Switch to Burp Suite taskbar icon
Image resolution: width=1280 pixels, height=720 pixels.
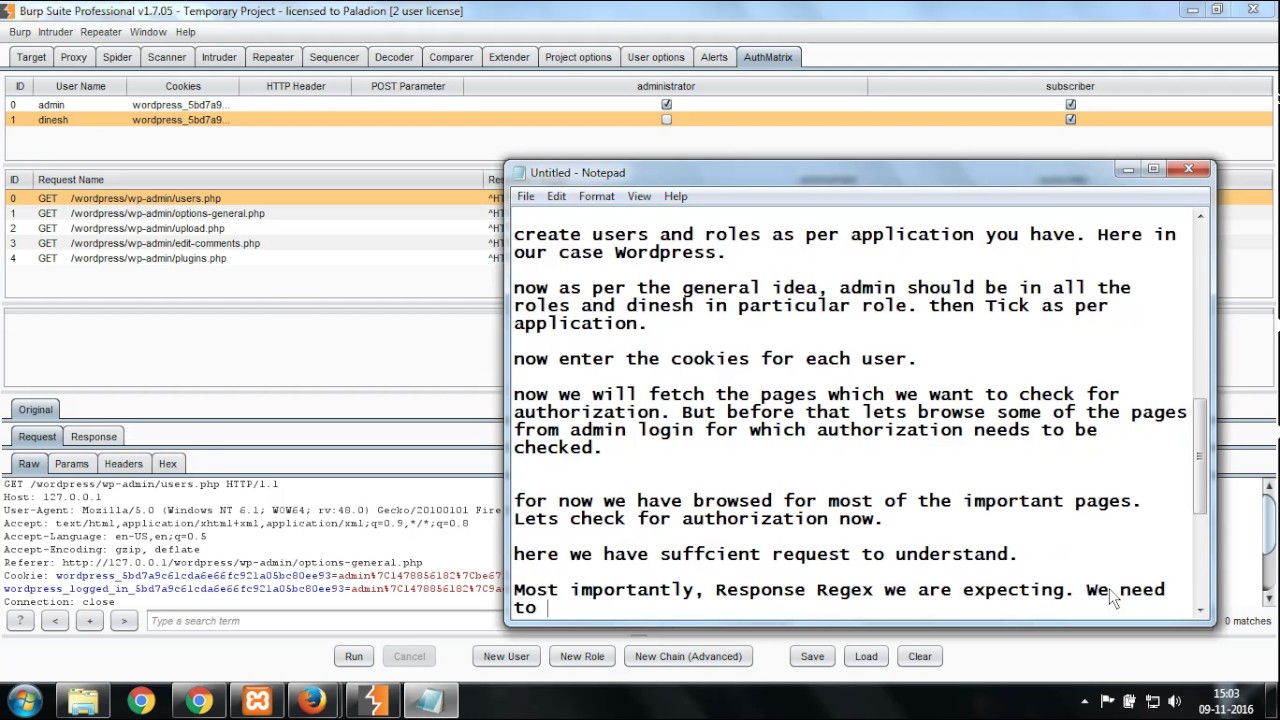(372, 701)
